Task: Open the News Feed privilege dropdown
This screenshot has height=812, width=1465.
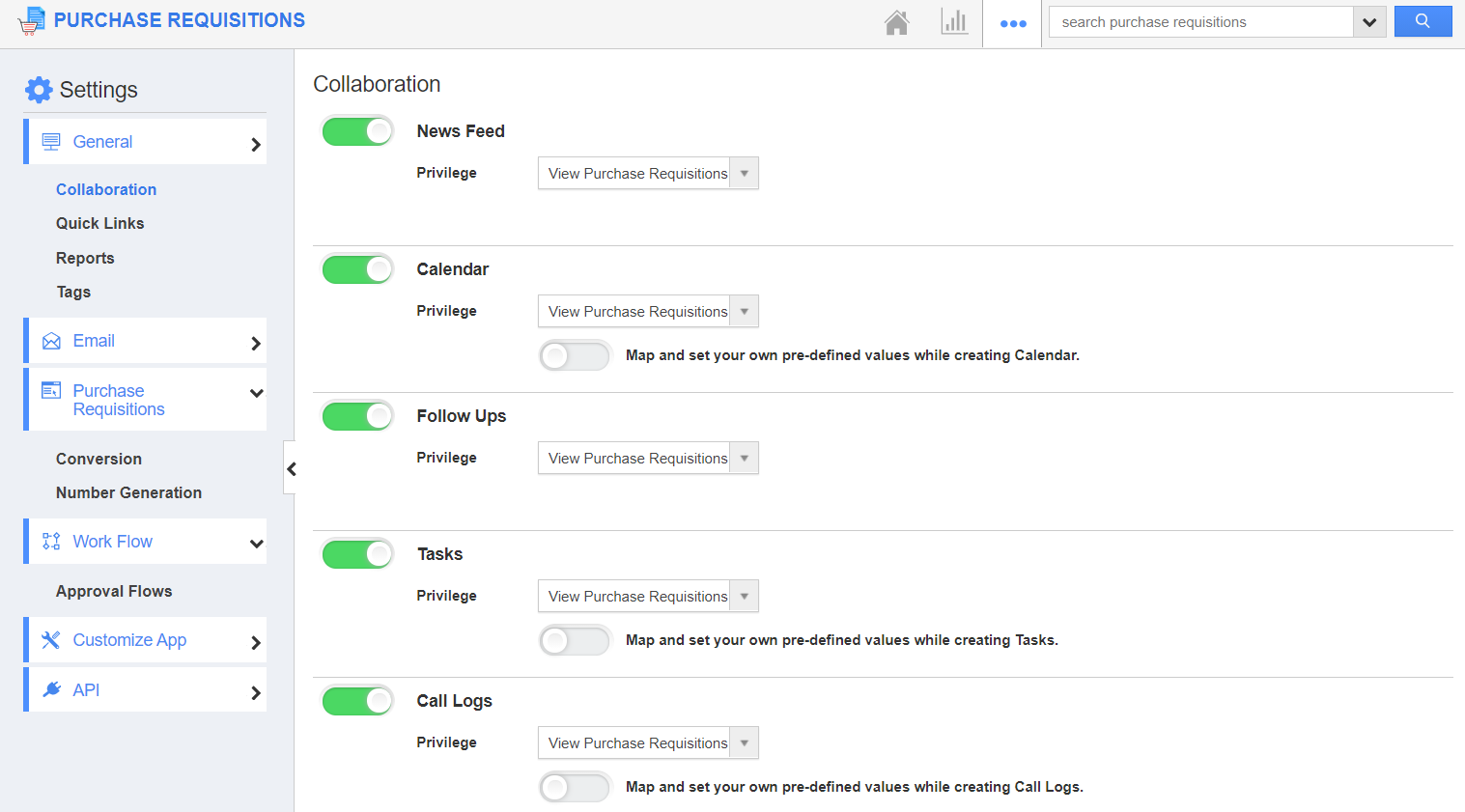Action: tap(647, 174)
